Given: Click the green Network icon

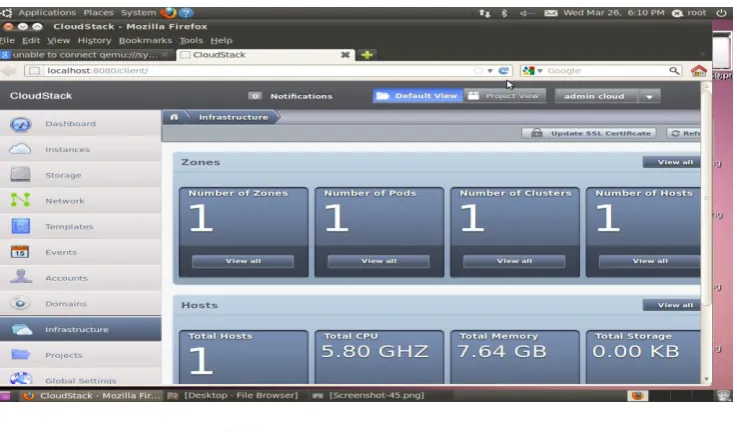Looking at the screenshot, I should 20,200.
